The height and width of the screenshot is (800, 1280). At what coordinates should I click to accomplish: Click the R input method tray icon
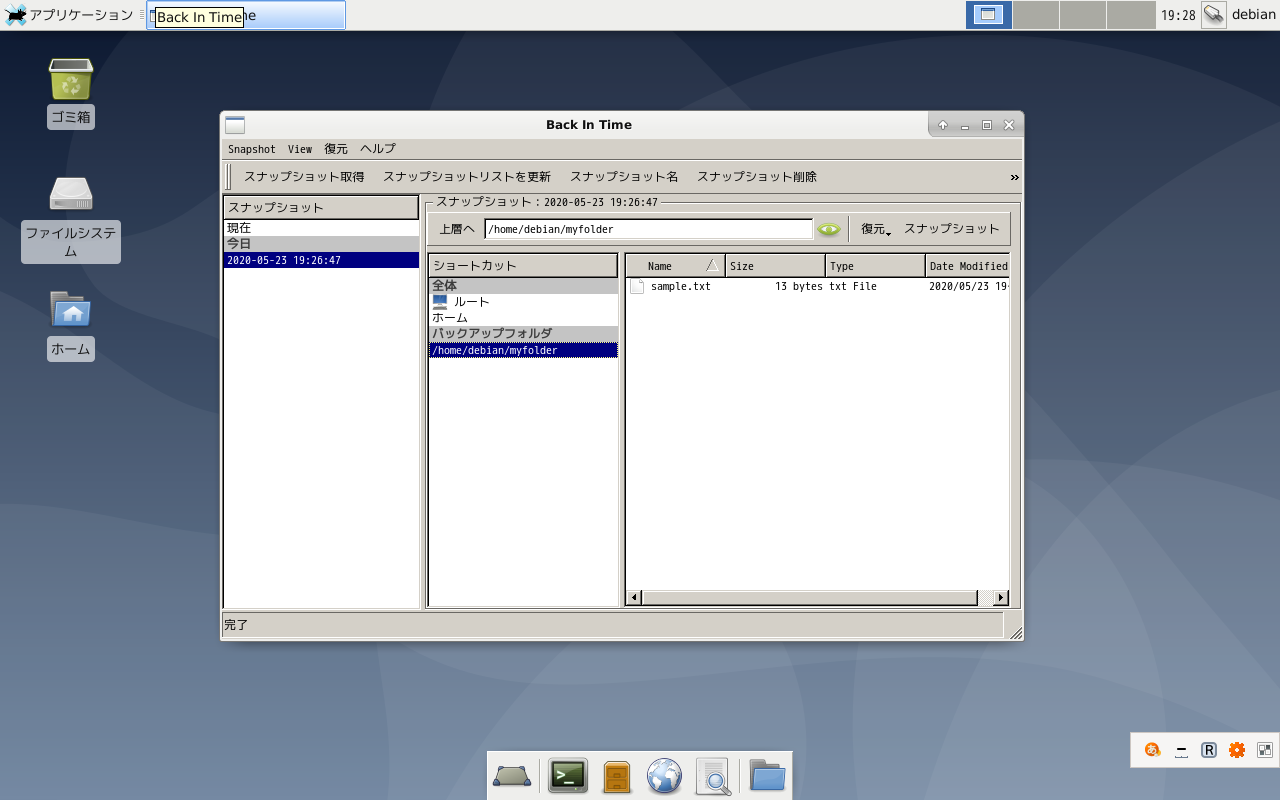1209,750
